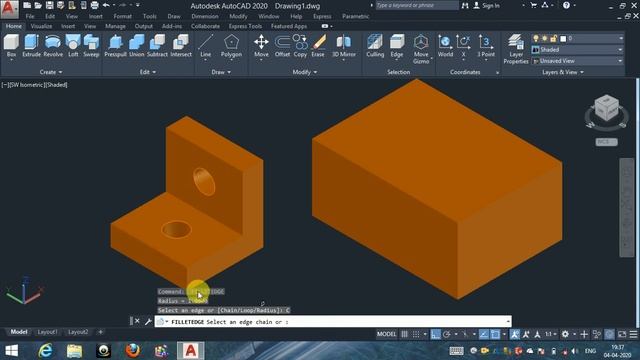640x360 pixels.
Task: Expand the Edit panel
Action: 148,72
